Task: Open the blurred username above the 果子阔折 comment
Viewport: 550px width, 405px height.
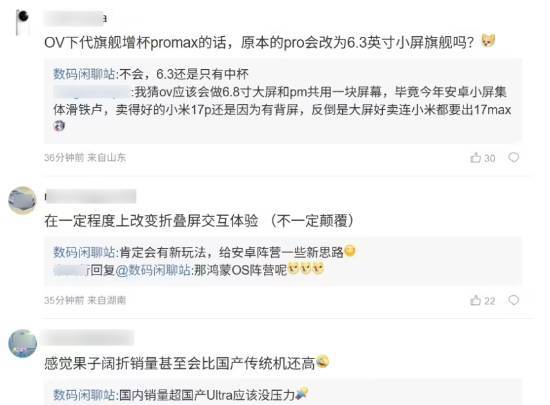Action: pos(89,338)
